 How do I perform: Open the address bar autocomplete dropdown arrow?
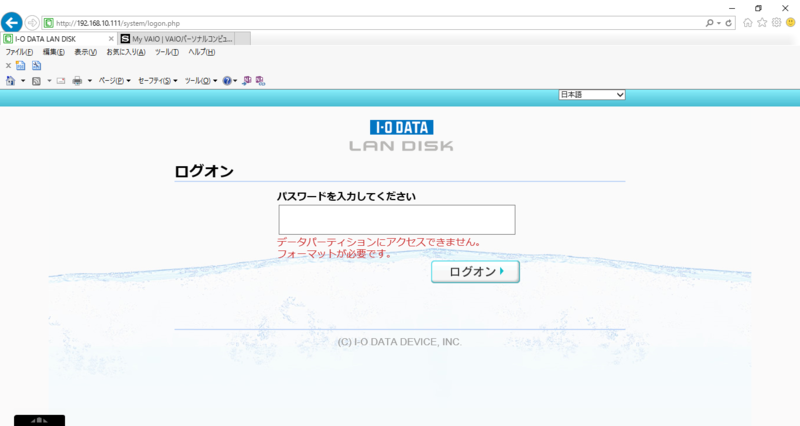click(718, 23)
